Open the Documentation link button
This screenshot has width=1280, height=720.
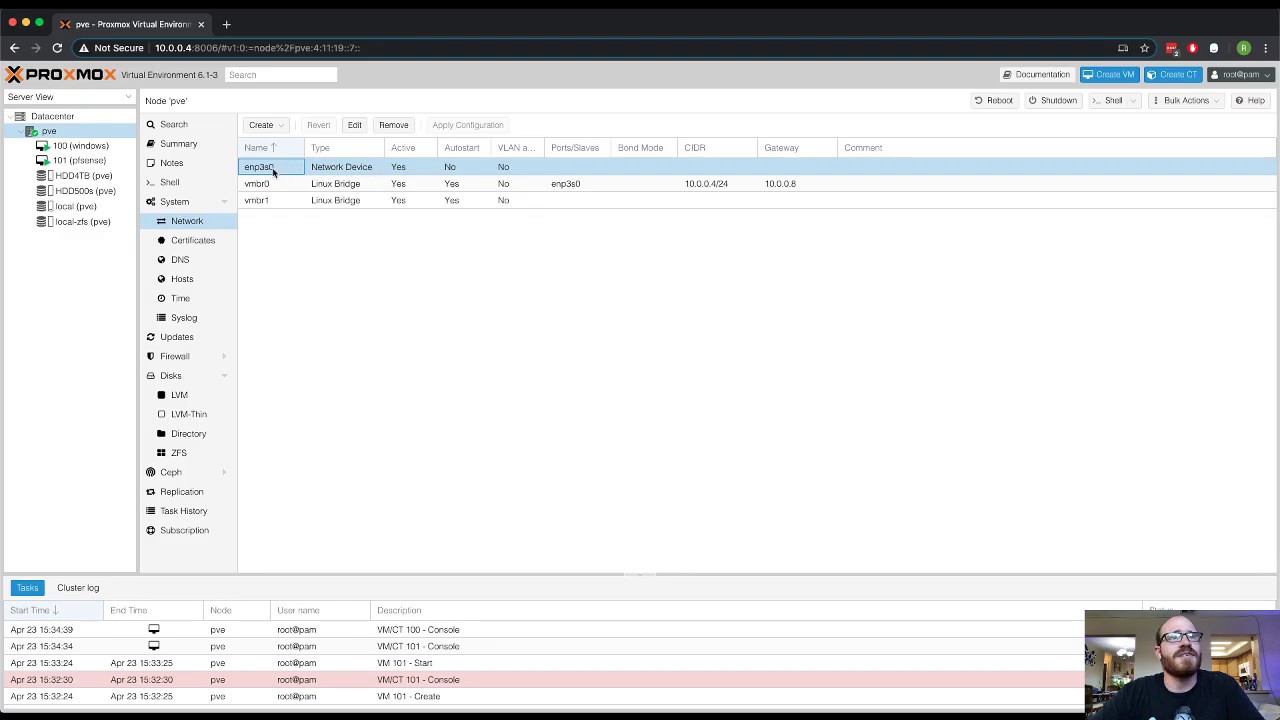pos(1036,75)
